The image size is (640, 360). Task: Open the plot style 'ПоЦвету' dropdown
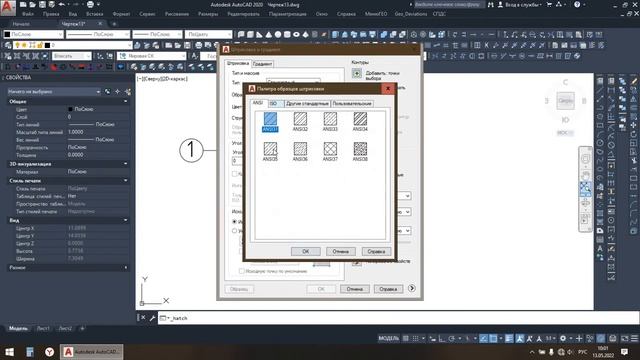(208, 34)
